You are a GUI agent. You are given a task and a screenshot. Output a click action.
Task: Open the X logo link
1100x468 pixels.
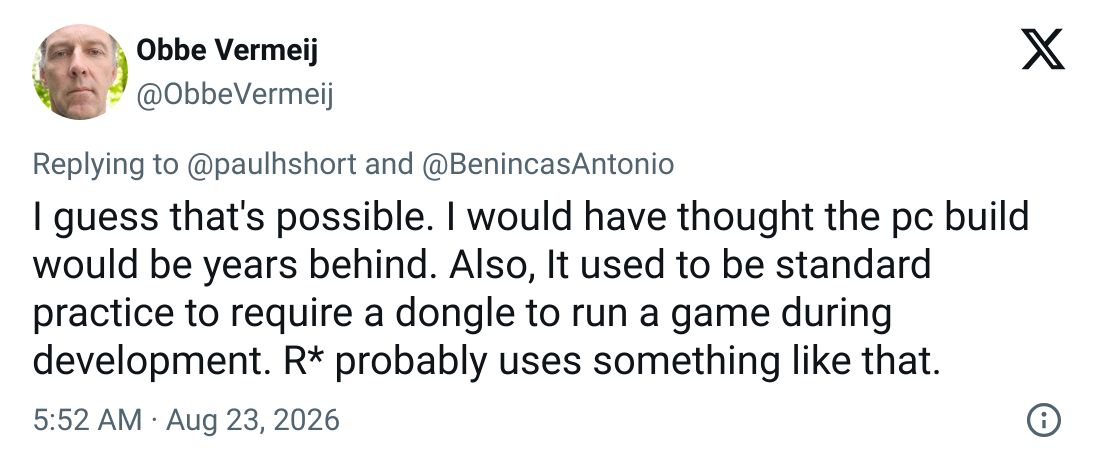[1043, 49]
